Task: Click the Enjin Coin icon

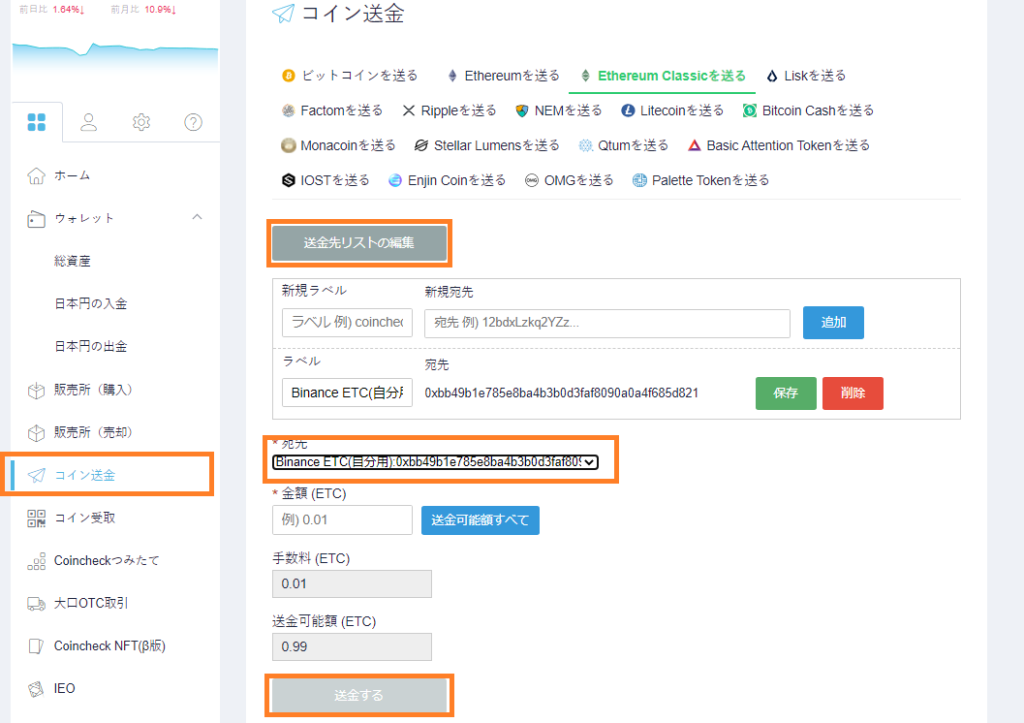Action: tap(395, 180)
